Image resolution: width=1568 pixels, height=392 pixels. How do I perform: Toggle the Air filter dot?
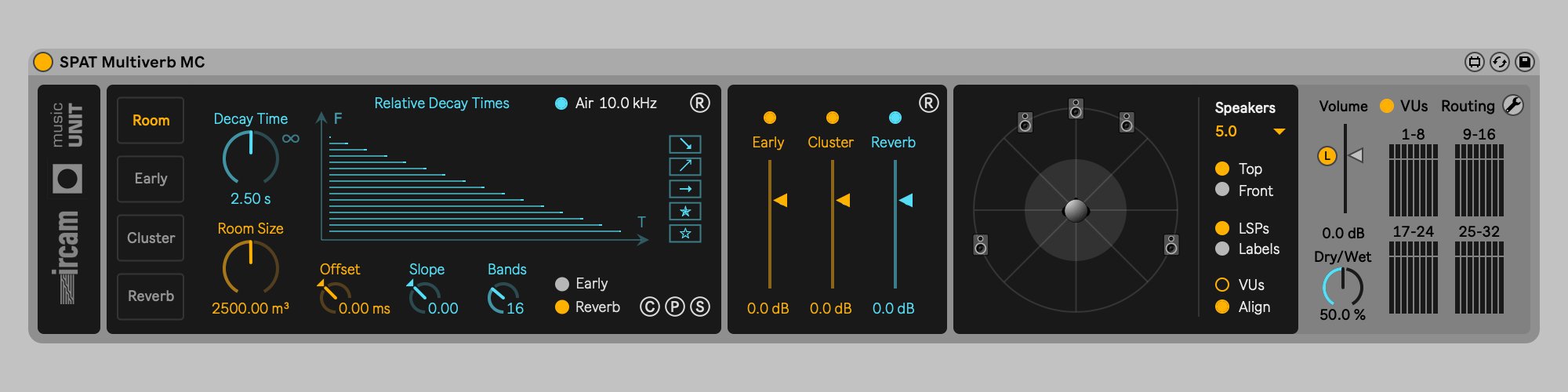click(x=561, y=103)
